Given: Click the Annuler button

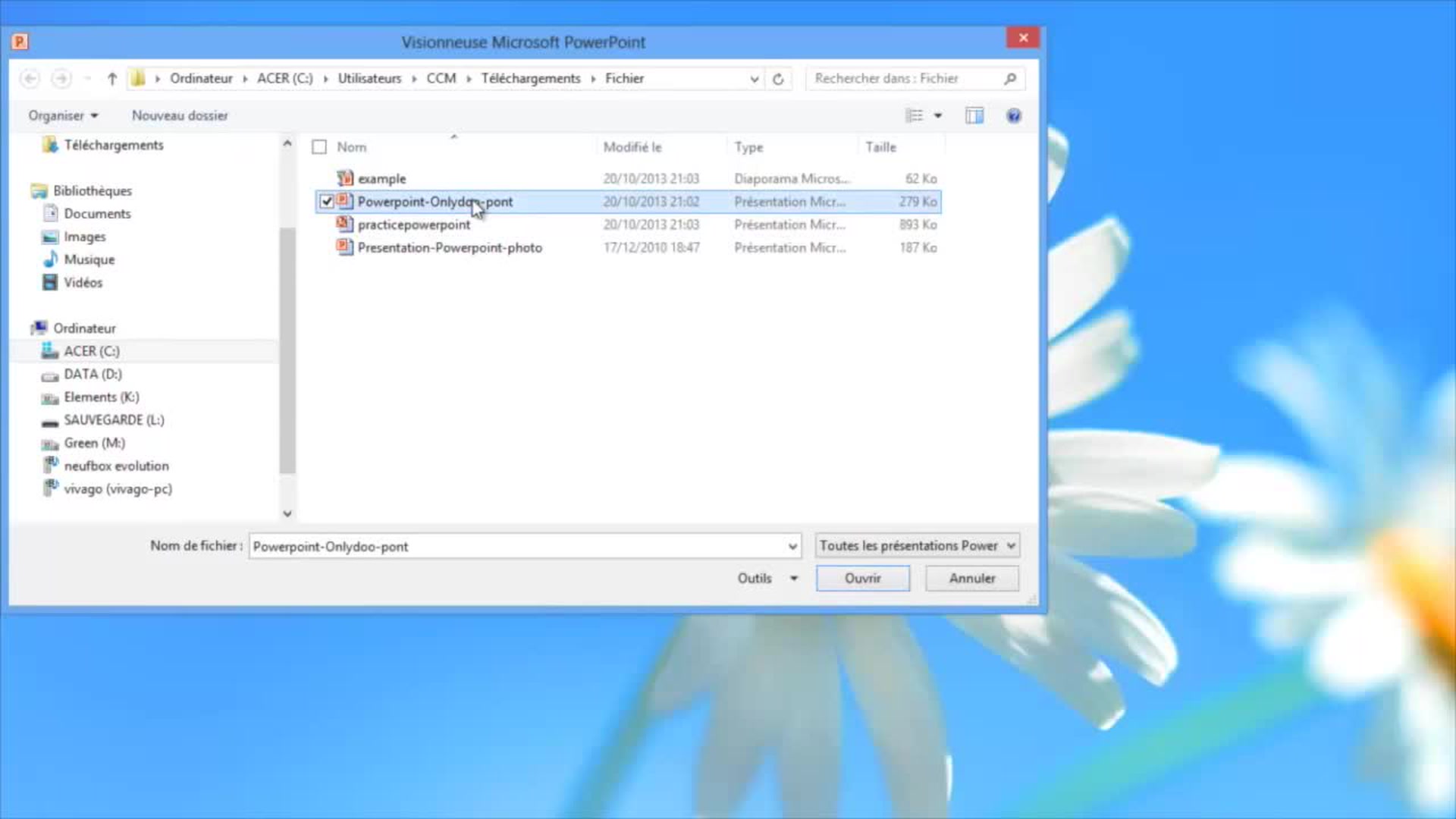Looking at the screenshot, I should click(972, 578).
